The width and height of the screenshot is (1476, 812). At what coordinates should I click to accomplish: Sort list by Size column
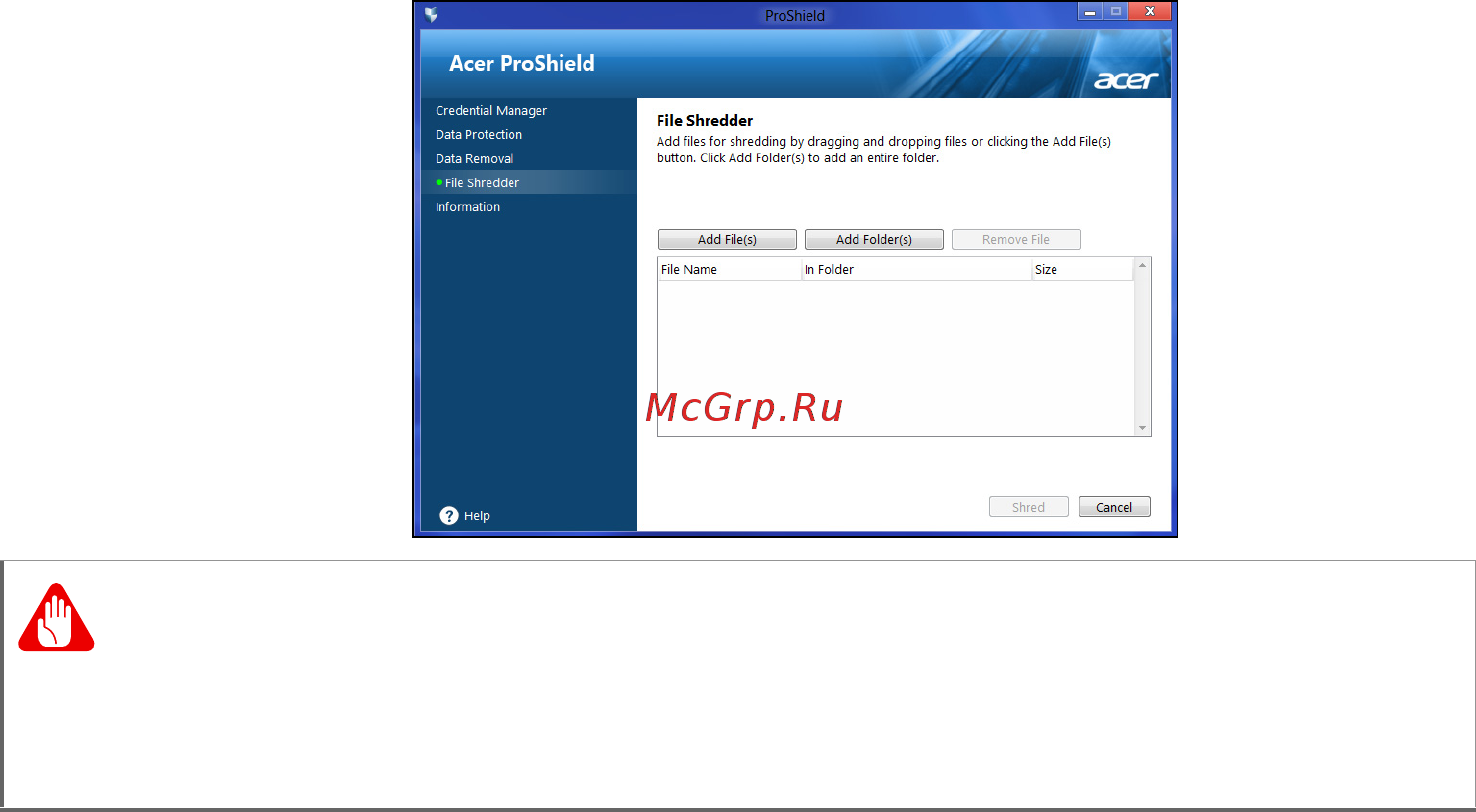1083,270
